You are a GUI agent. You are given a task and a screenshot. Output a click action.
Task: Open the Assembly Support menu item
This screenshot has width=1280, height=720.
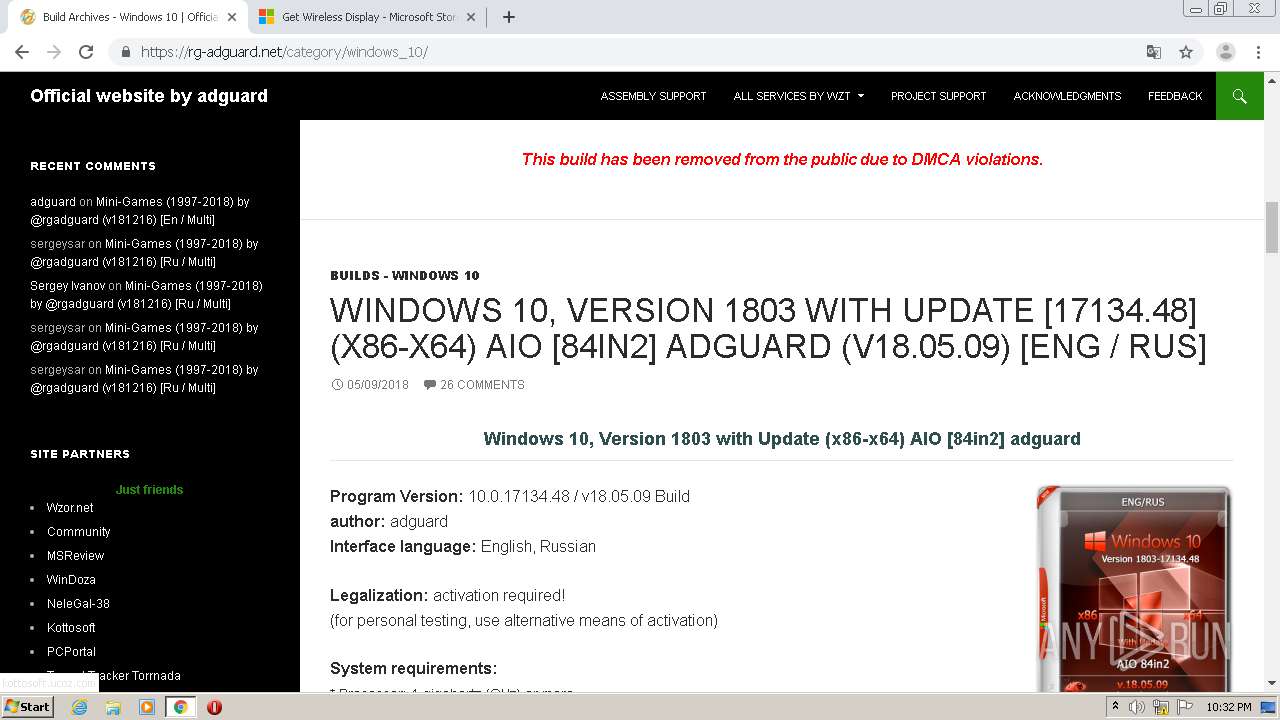click(653, 96)
